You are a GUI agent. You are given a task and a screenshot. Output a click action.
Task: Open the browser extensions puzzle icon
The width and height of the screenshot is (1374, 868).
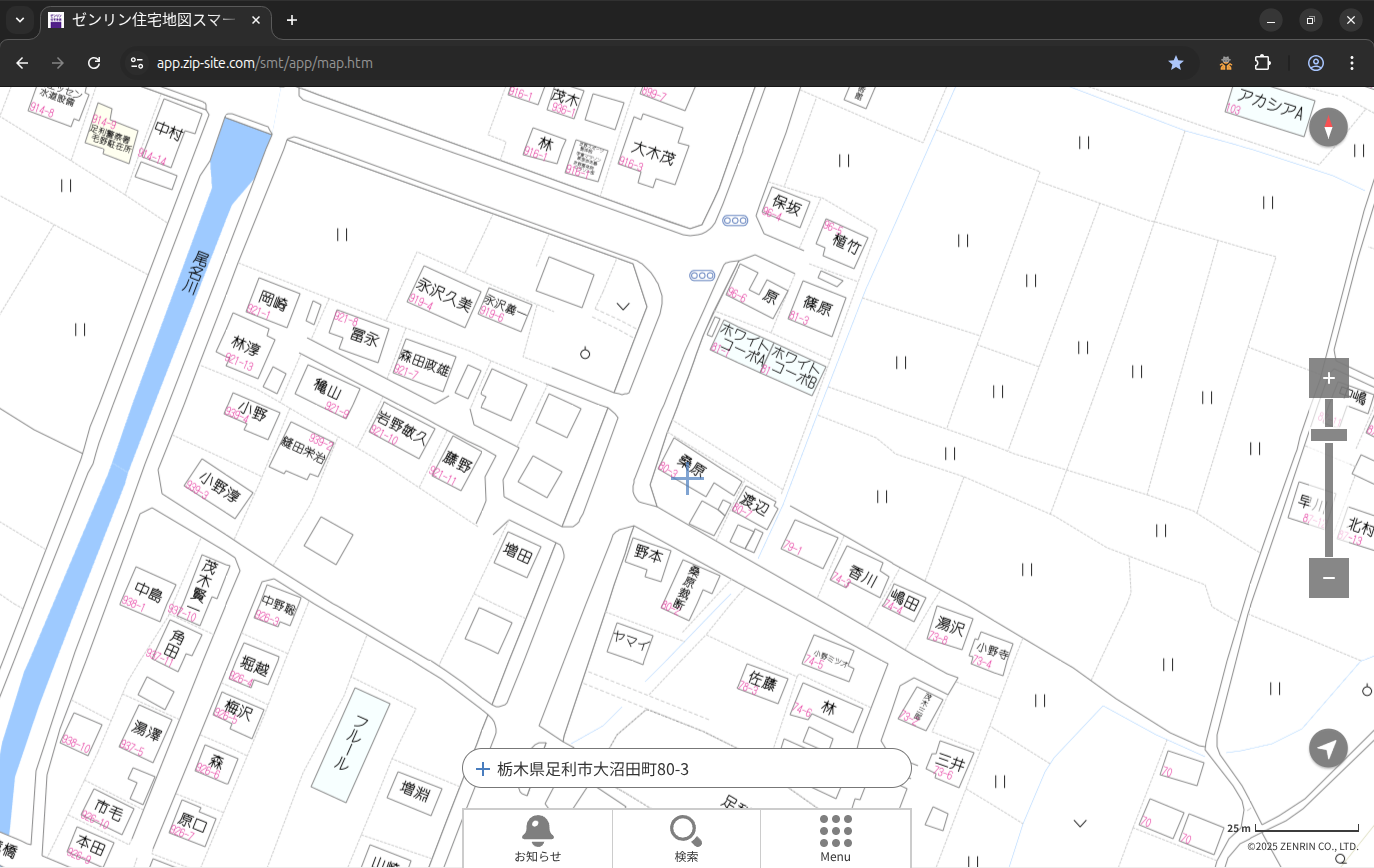(x=1262, y=63)
